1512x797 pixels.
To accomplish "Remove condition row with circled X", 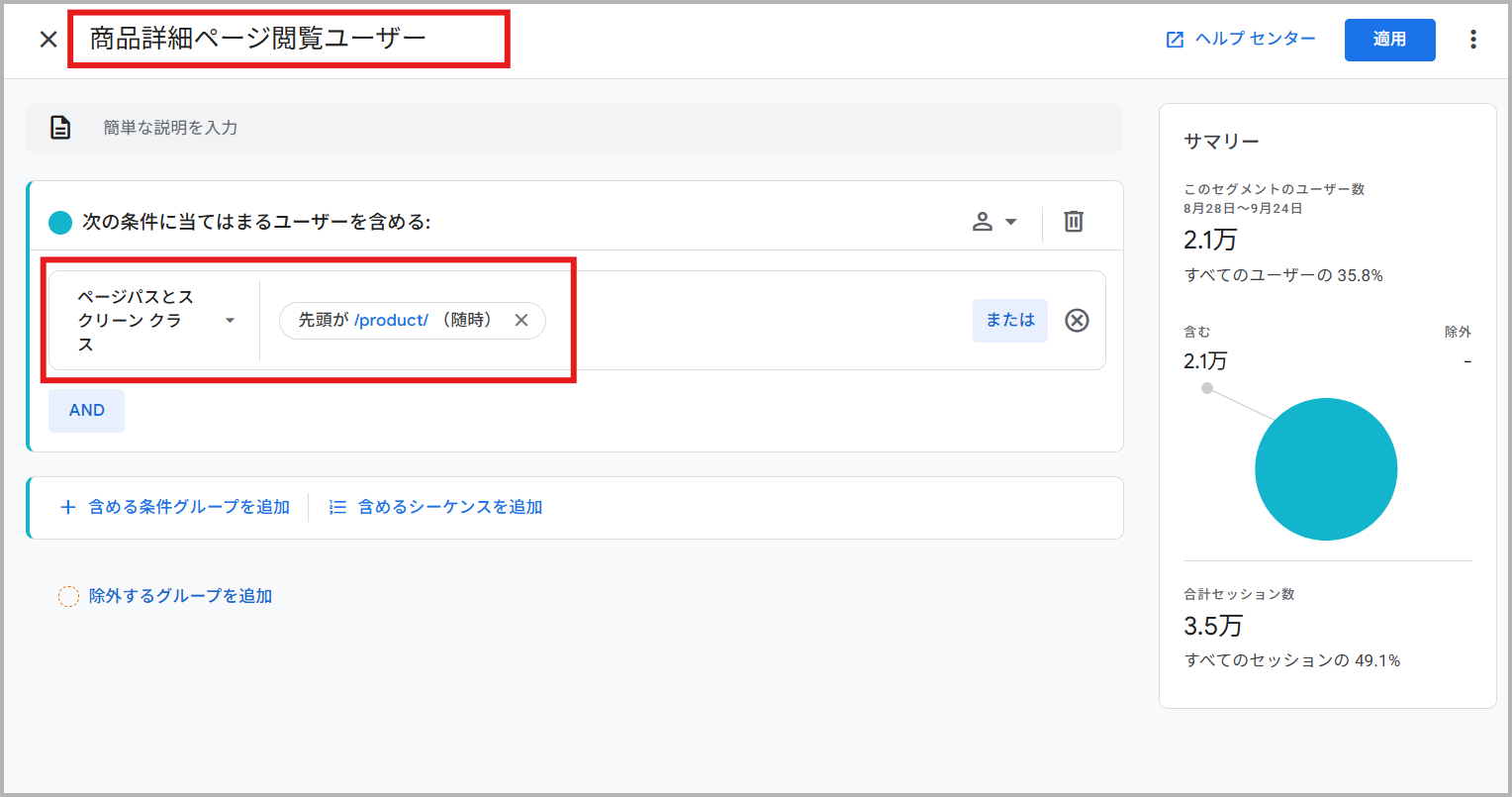I will (x=1077, y=320).
